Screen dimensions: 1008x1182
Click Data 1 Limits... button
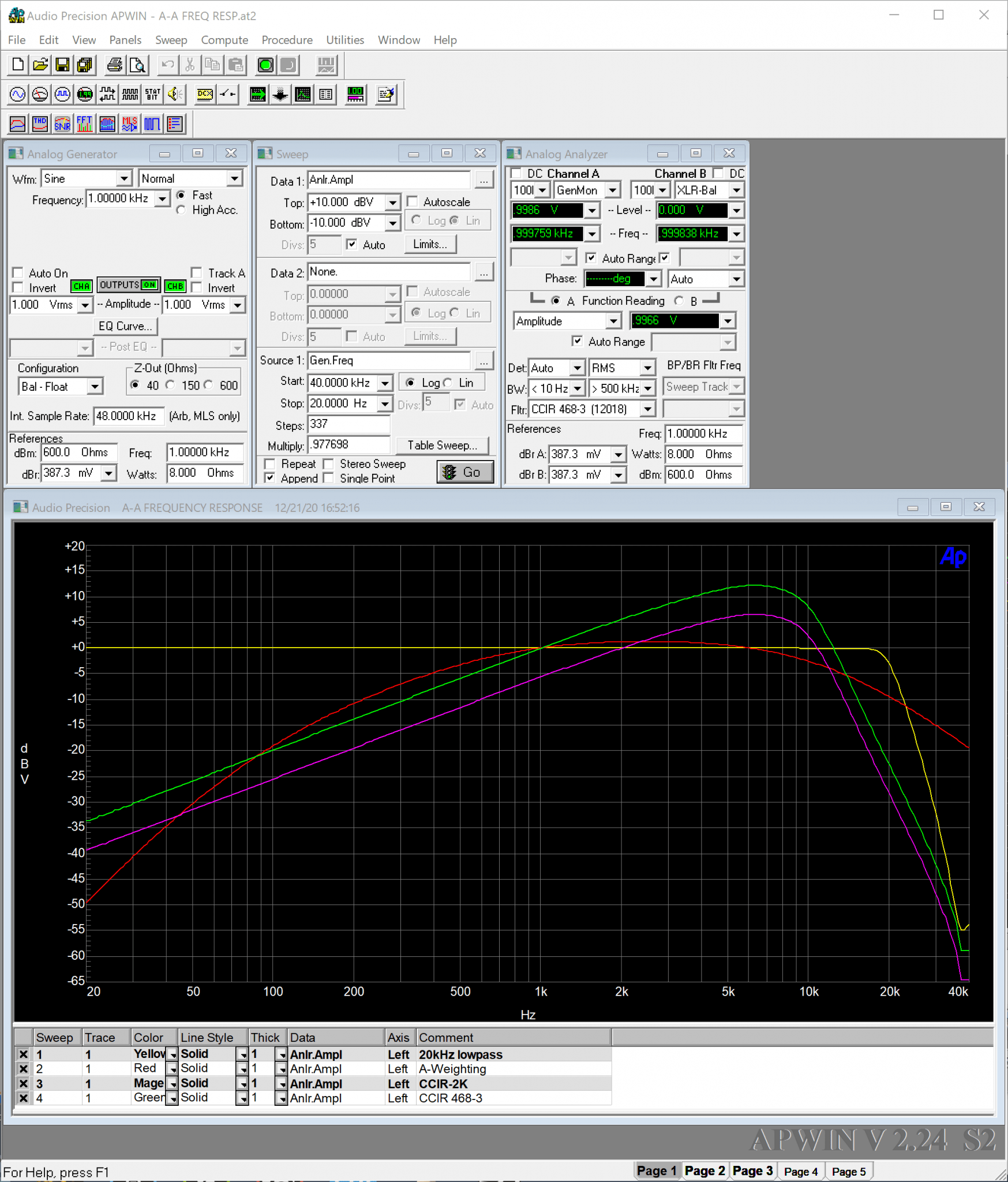click(x=430, y=244)
